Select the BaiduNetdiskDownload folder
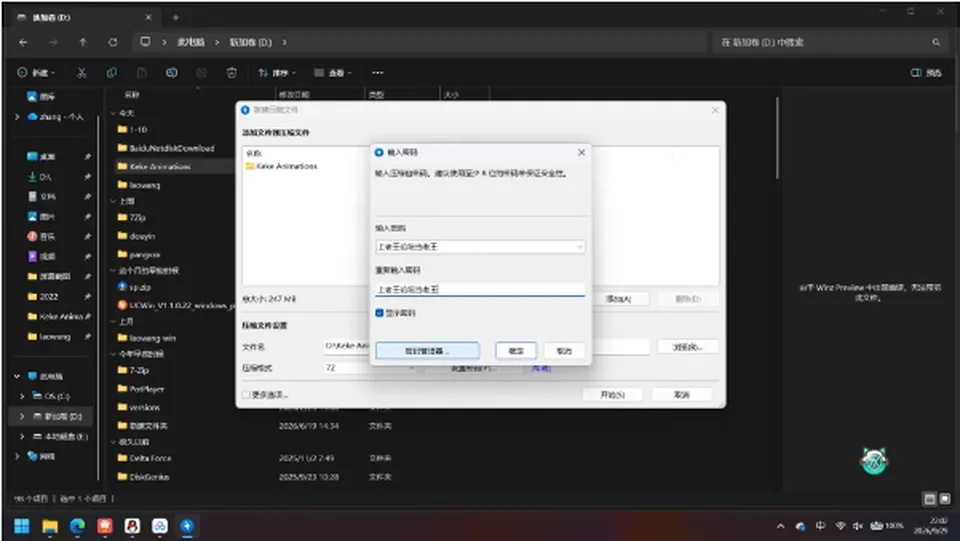The image size is (960, 541). pyautogui.click(x=165, y=148)
